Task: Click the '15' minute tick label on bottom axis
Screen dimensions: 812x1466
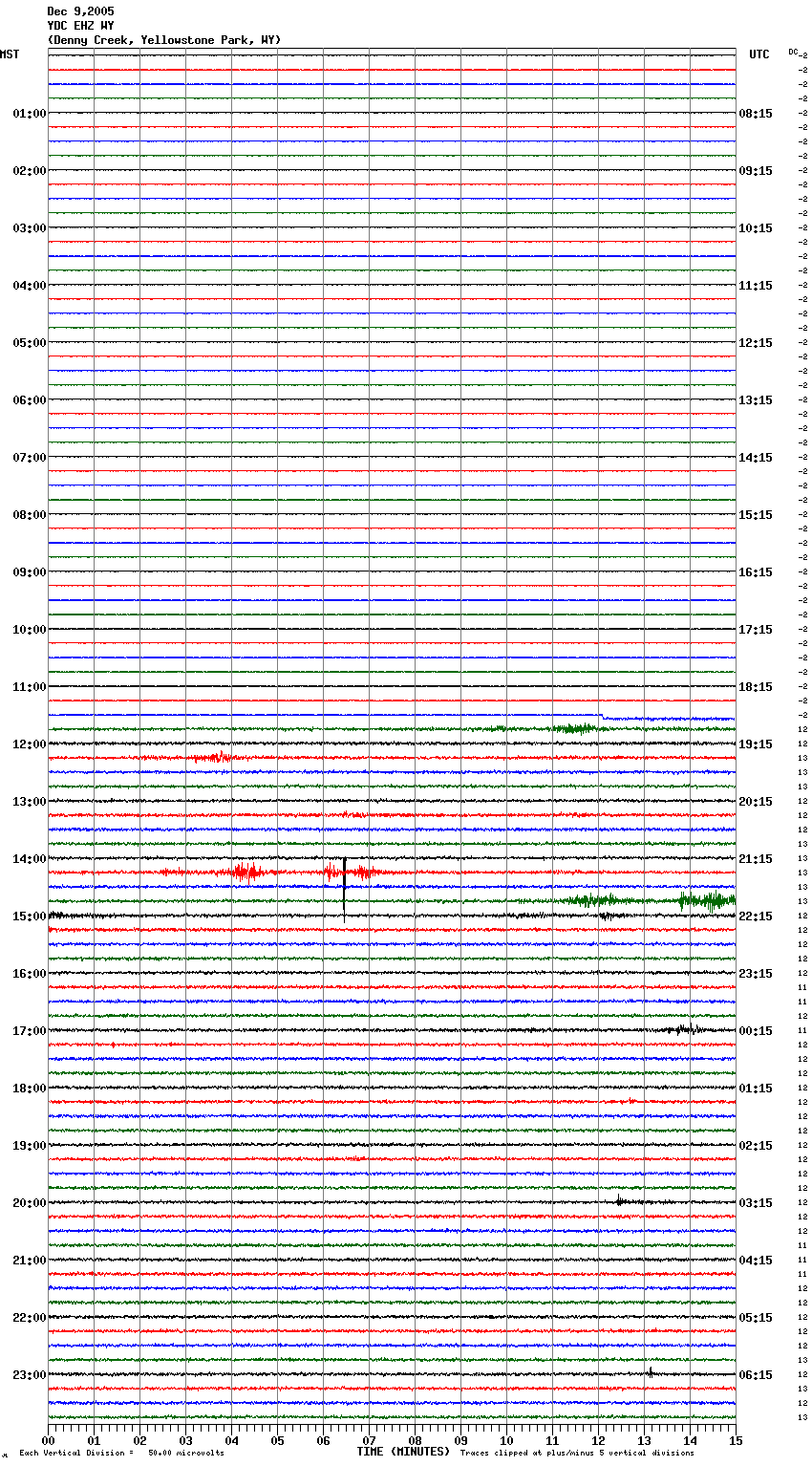Action: pos(736,1440)
